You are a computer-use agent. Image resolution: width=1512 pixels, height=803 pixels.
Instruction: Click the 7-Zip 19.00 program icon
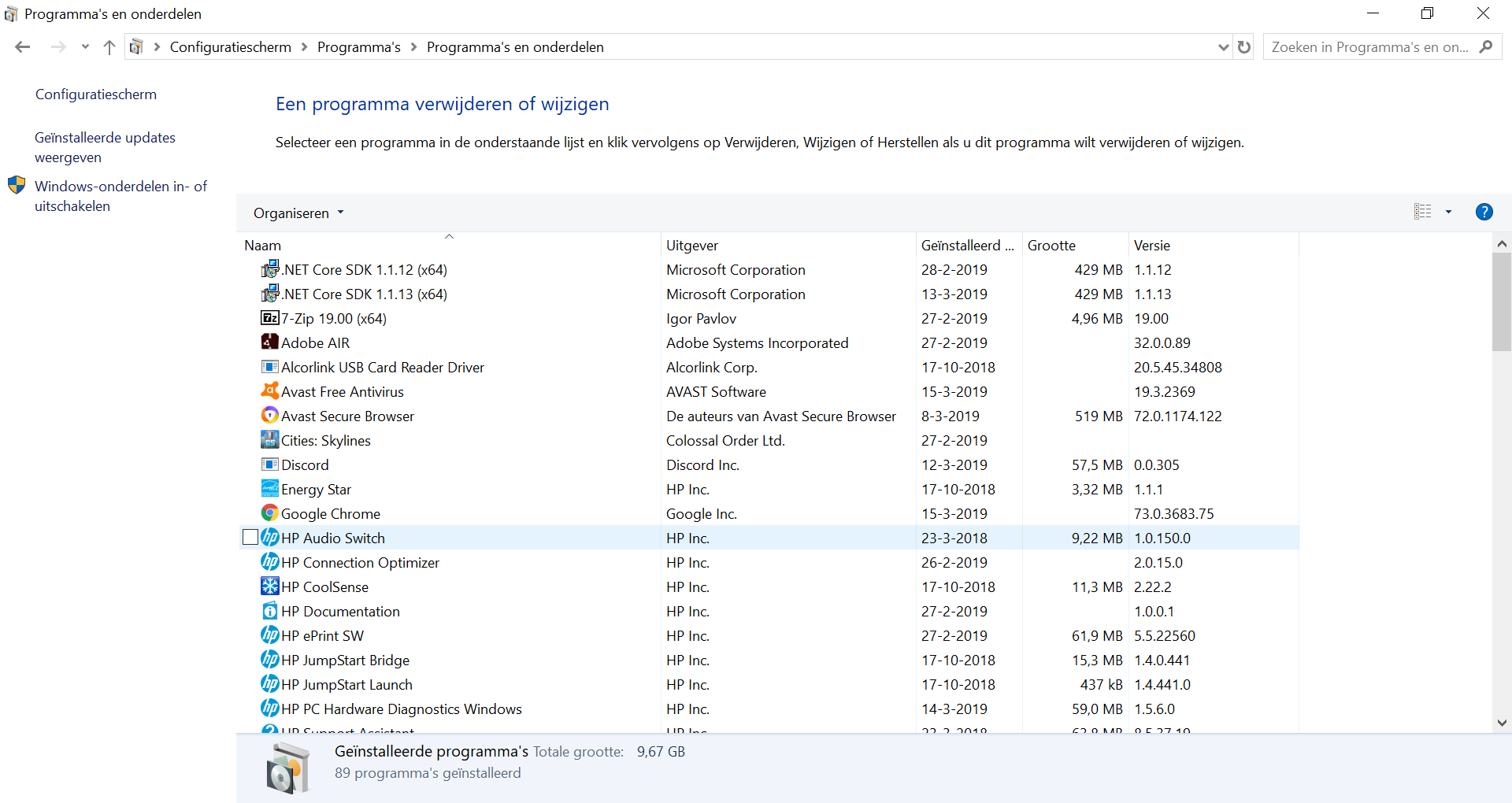(270, 318)
